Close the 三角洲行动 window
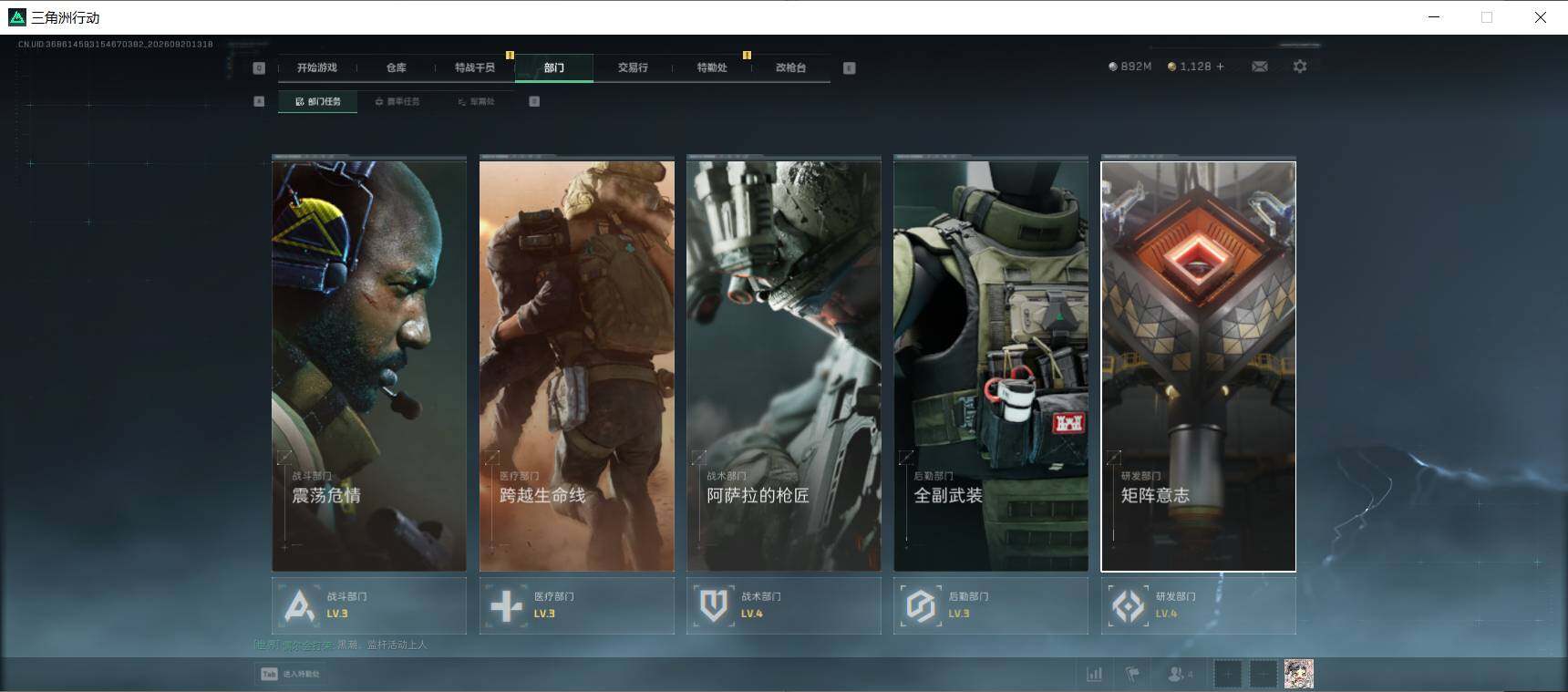 coord(1541,17)
